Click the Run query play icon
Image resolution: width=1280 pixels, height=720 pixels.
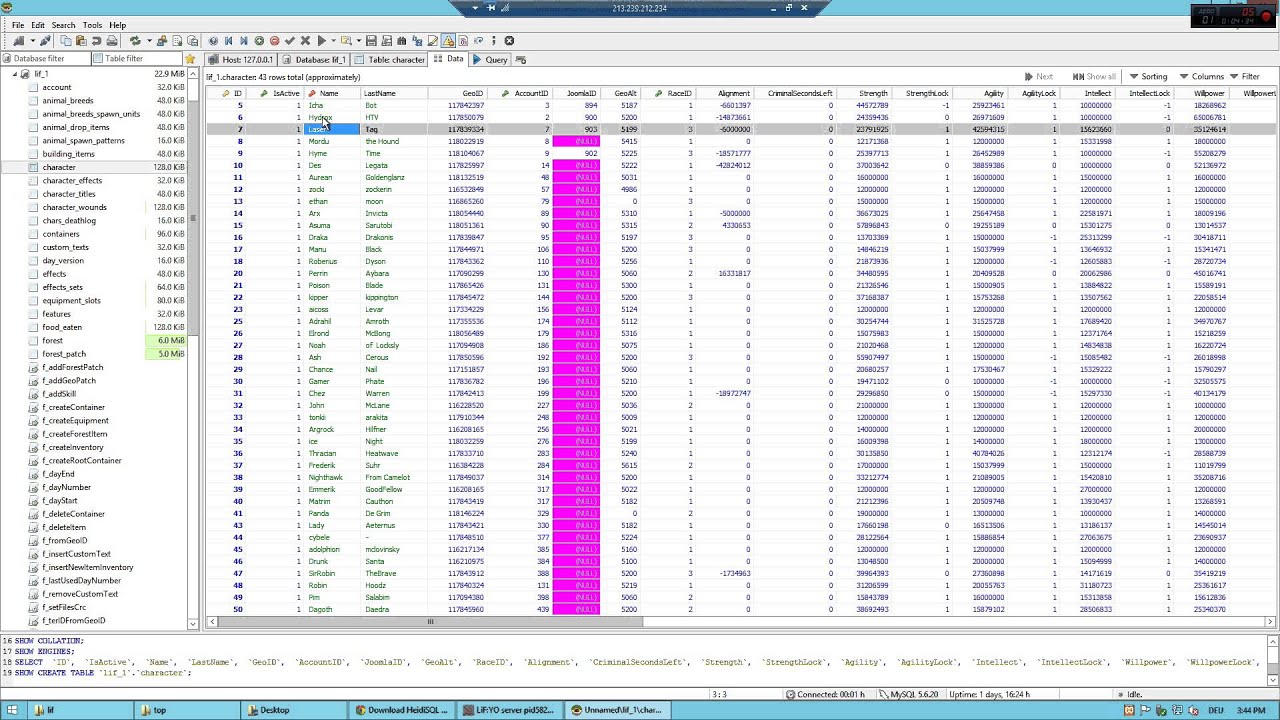(x=322, y=41)
